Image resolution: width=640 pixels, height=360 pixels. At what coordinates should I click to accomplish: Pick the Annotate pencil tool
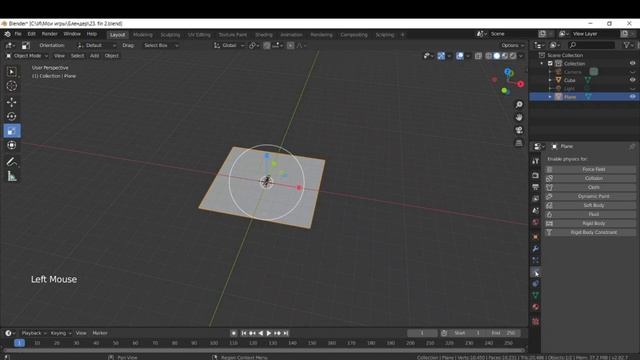point(12,162)
